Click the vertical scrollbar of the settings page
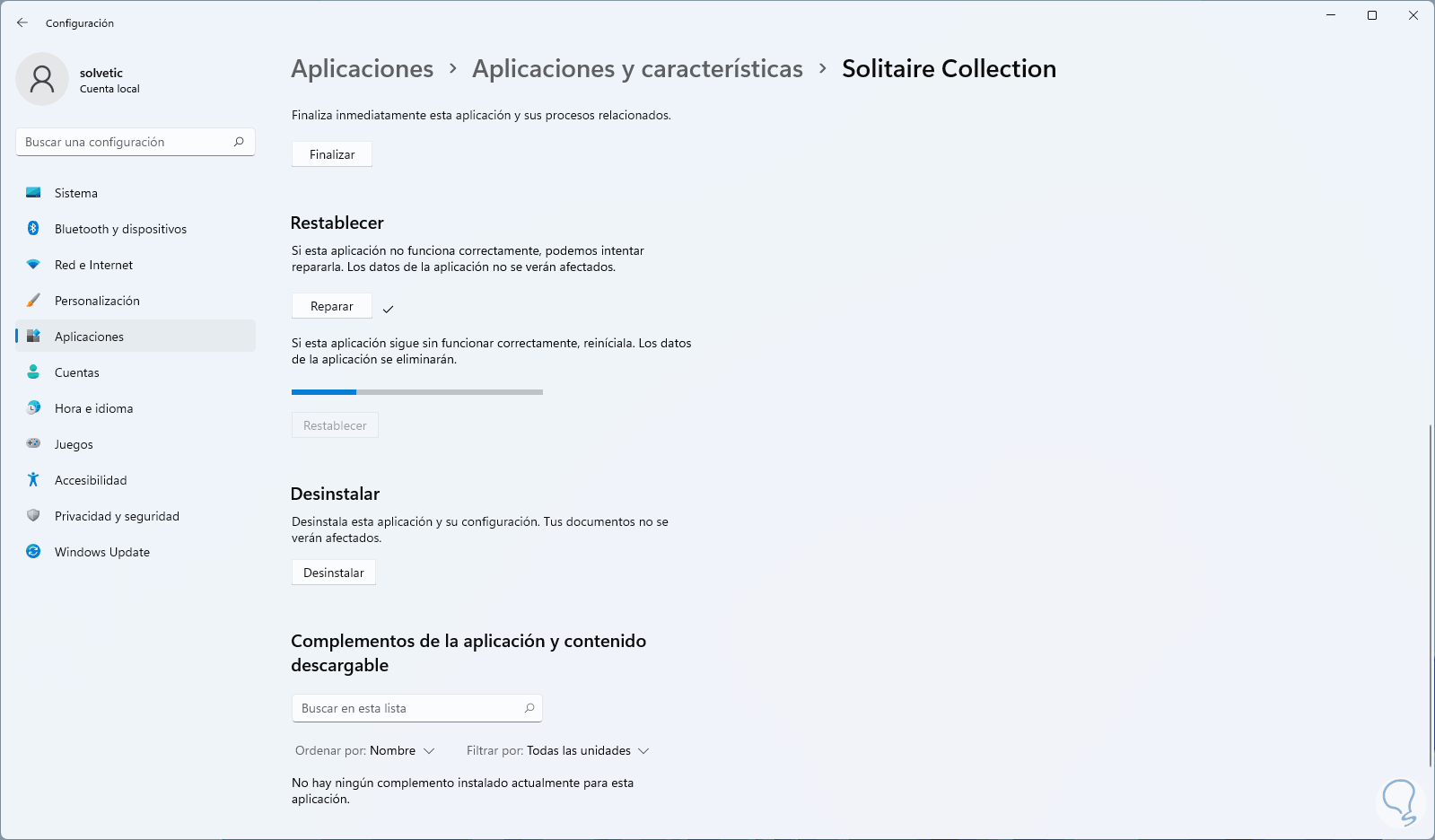The width and height of the screenshot is (1435, 840). [x=1431, y=594]
